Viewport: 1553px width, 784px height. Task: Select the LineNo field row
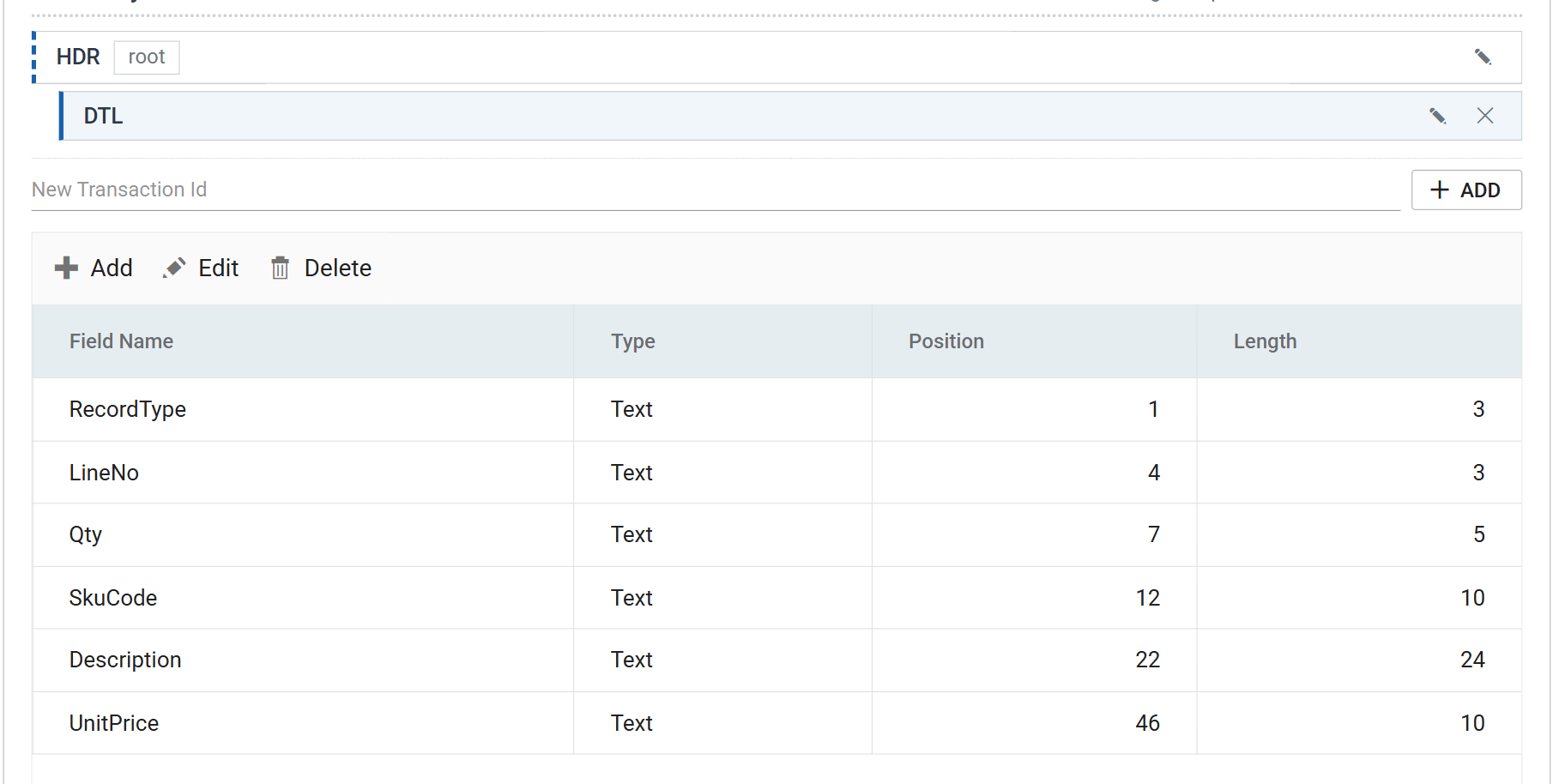[777, 473]
